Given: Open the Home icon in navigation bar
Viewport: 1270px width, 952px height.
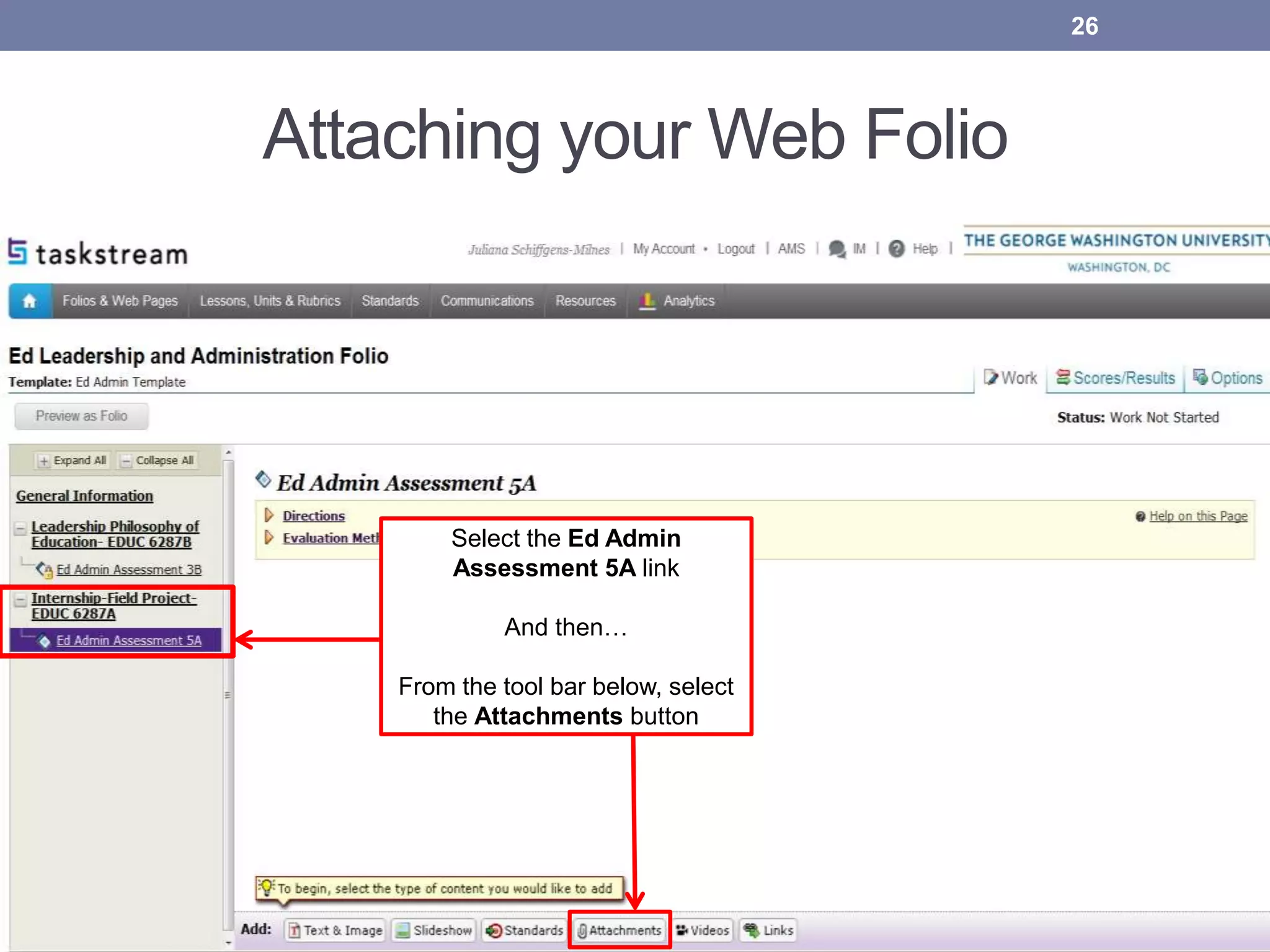Looking at the screenshot, I should (29, 301).
